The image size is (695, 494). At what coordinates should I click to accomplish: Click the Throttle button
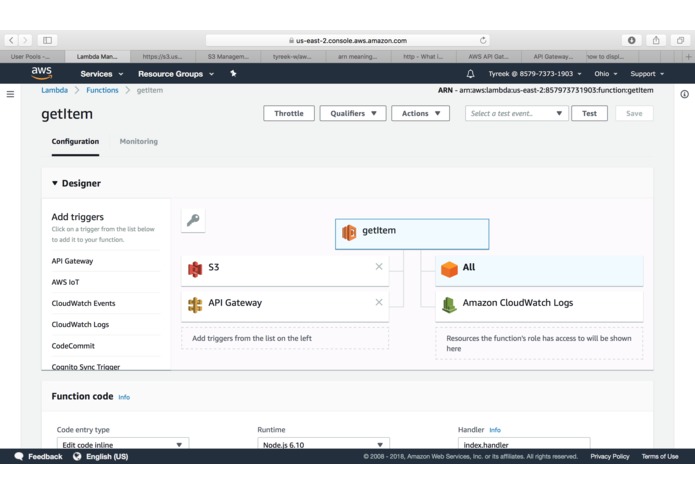point(289,113)
